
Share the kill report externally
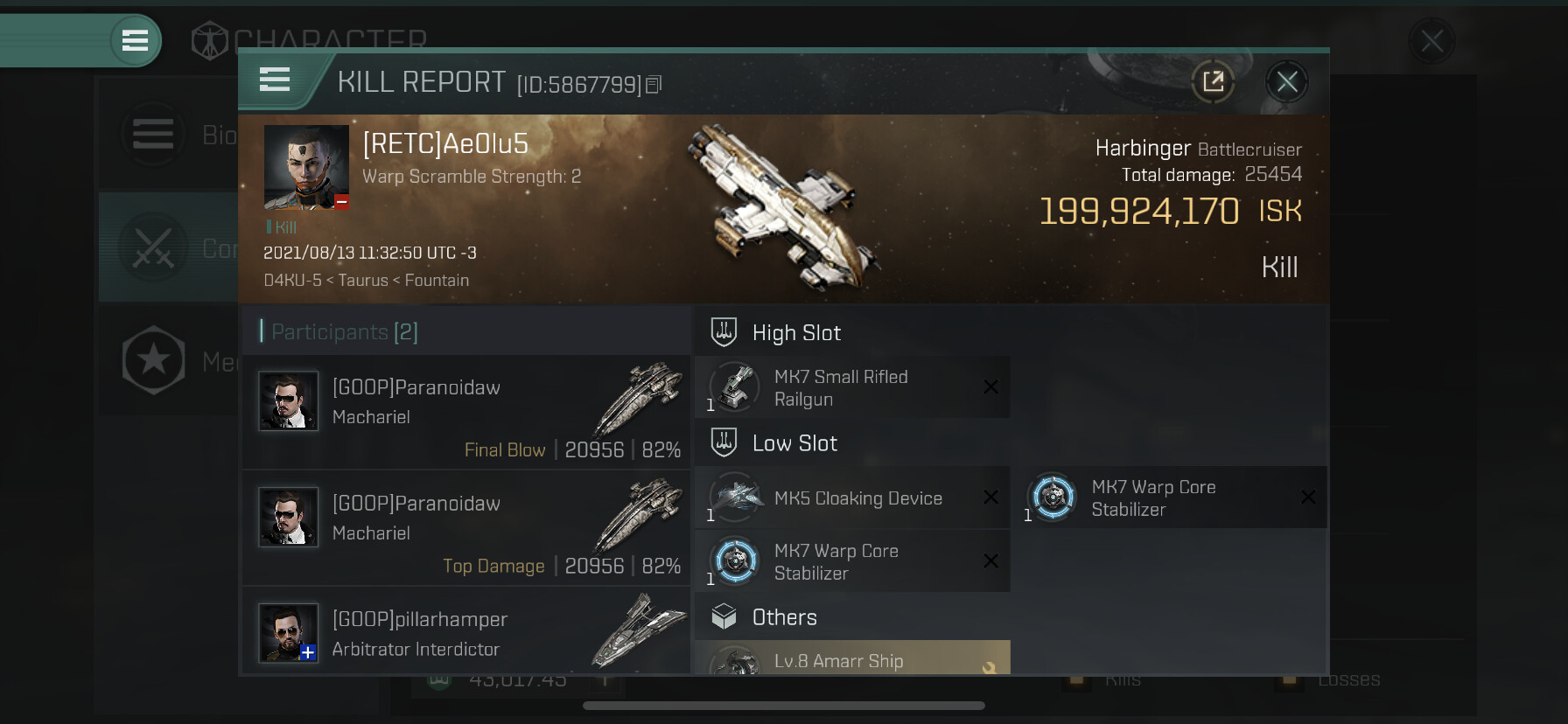pos(1213,82)
